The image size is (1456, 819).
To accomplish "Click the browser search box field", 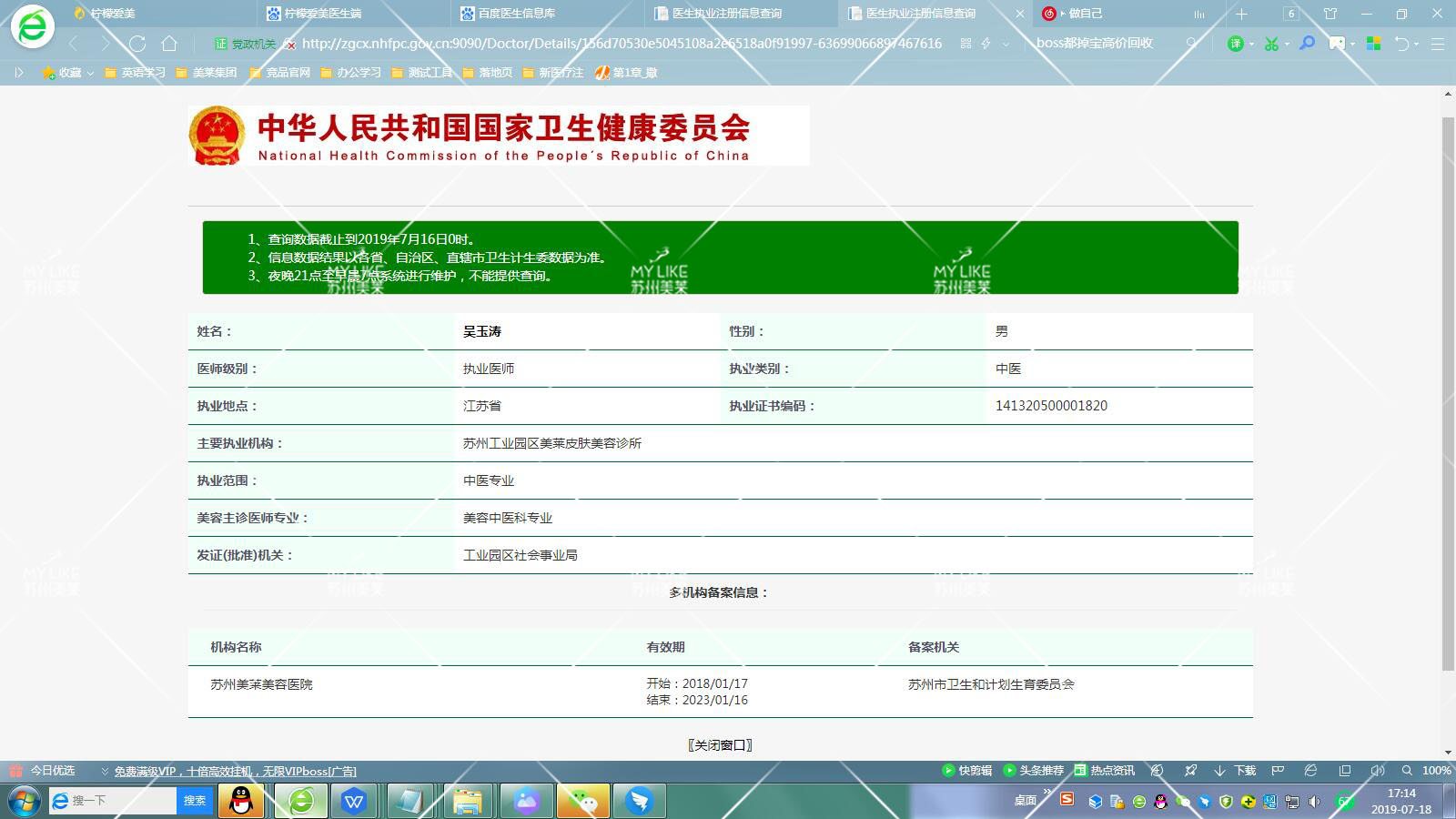I will coord(1106,44).
